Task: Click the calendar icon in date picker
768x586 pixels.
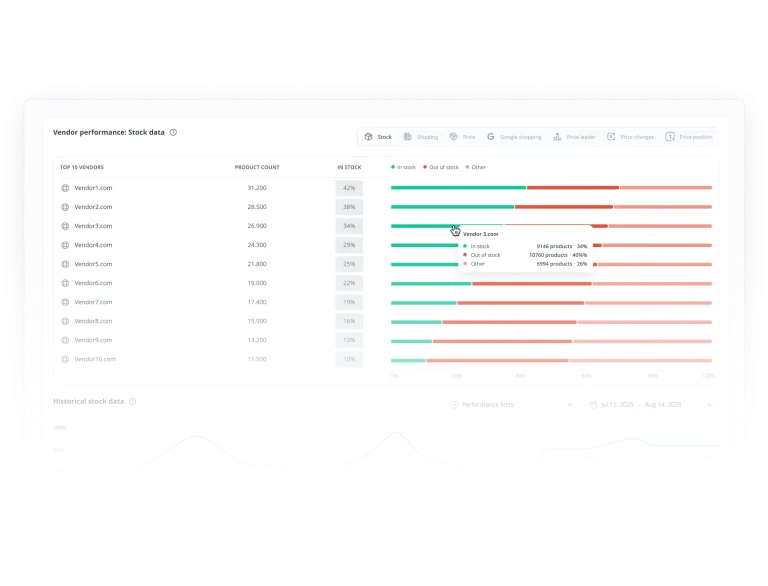Action: click(x=593, y=405)
